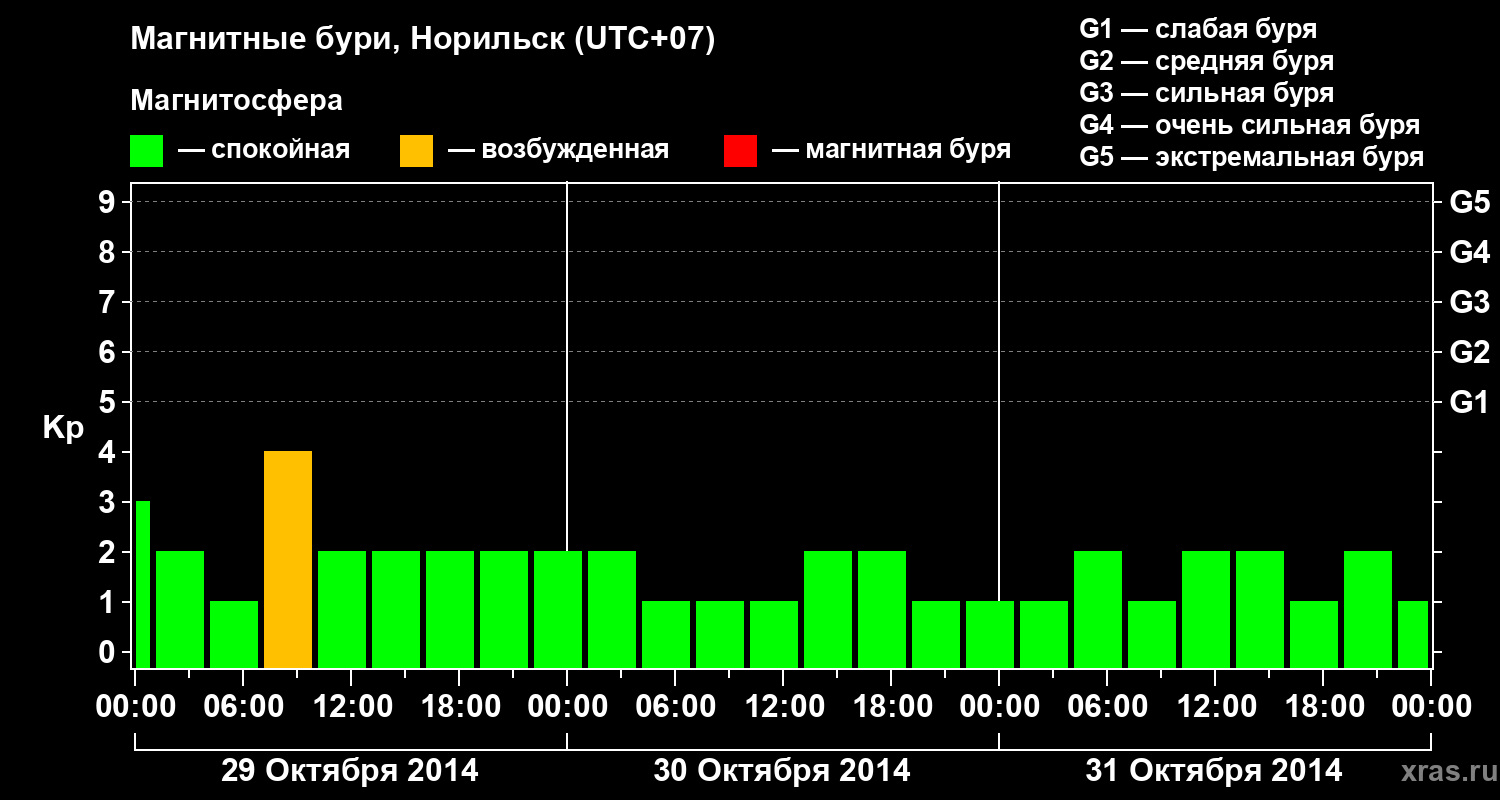Viewport: 1500px width, 800px height.
Task: Click the '06:00' time label above 31 Октября
Action: (1106, 706)
